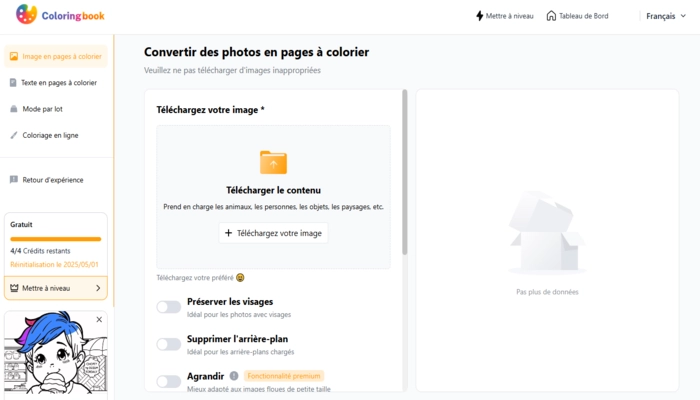This screenshot has height=400, width=700.
Task: Click the house icon for Tableau de Bord
Action: [551, 16]
